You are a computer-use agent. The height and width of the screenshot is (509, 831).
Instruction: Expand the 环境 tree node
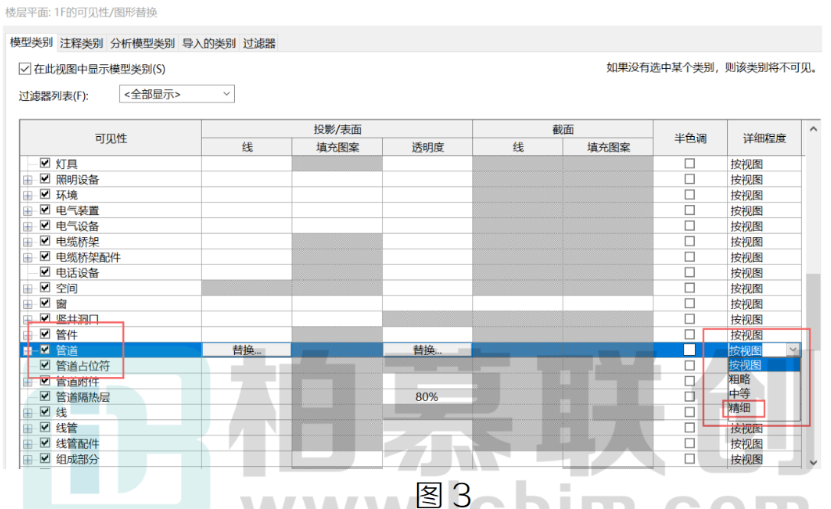[28, 196]
